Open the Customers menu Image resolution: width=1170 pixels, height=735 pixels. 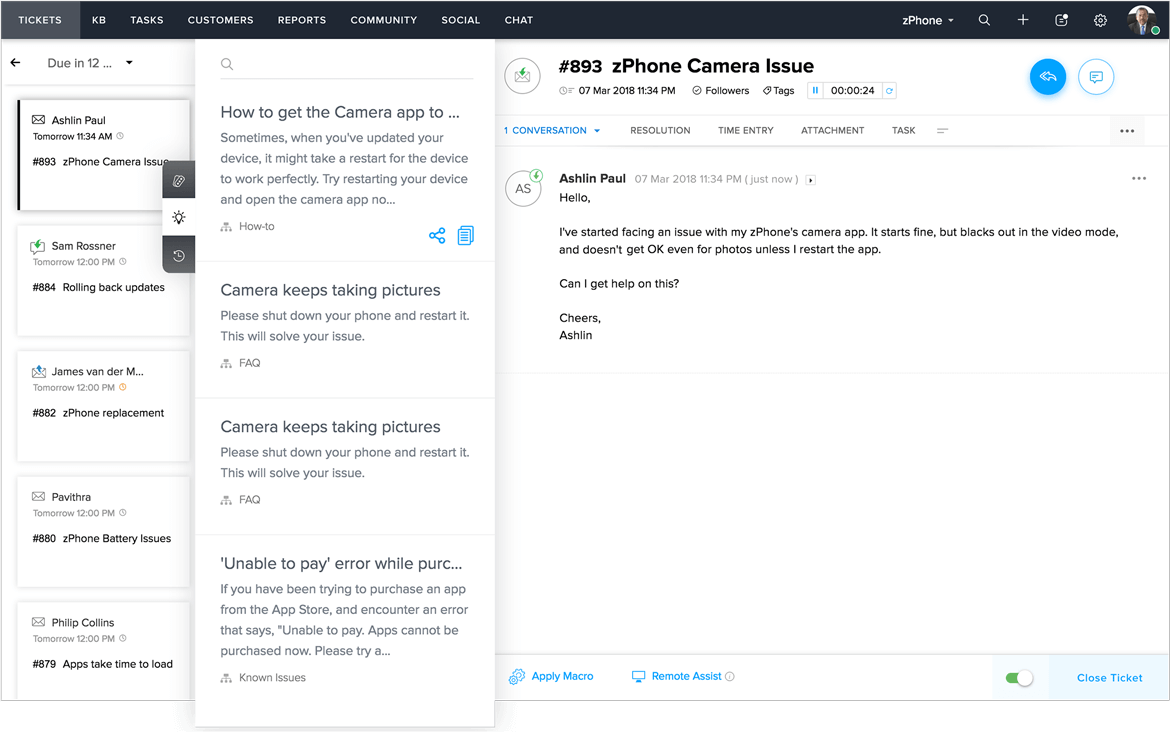pyautogui.click(x=220, y=20)
